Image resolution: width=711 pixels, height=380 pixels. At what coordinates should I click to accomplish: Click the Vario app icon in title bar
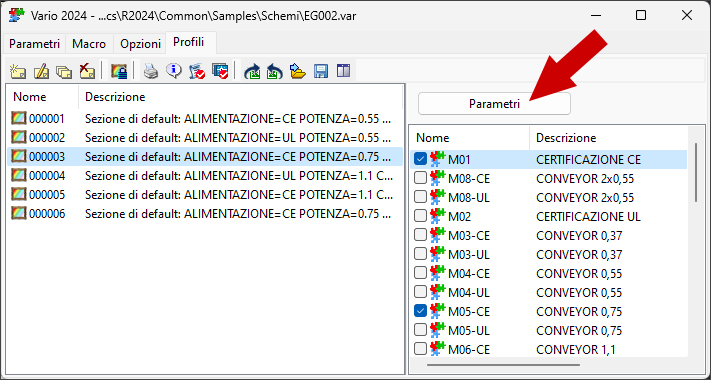[16, 15]
